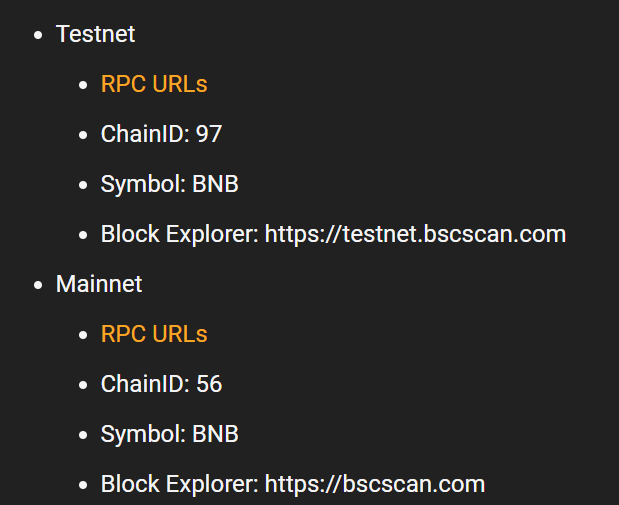Click the bullet next to ChainID: 97

[x=83, y=135]
